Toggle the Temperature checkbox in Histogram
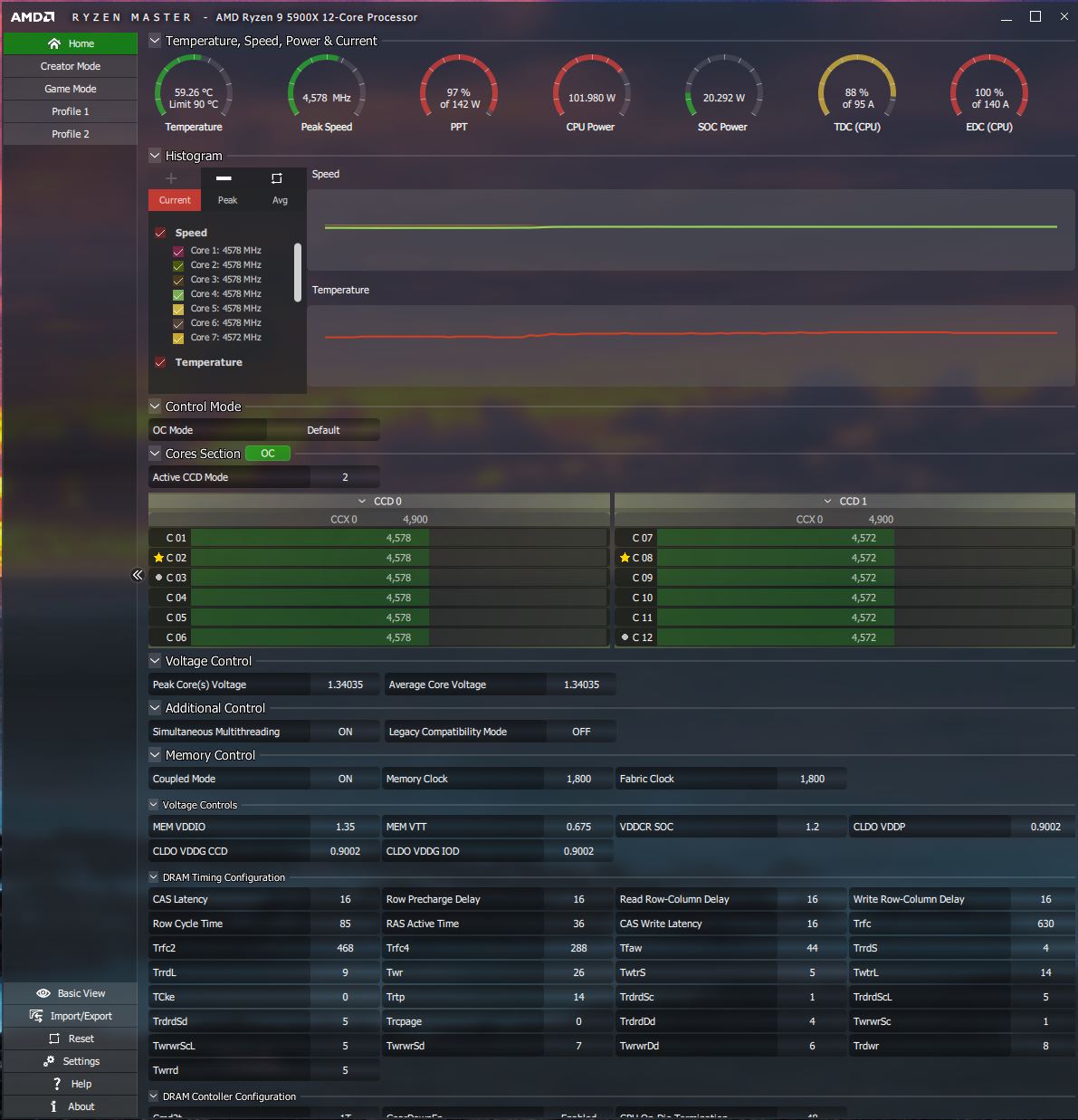Screen dimensions: 1078x1120 coord(160,362)
